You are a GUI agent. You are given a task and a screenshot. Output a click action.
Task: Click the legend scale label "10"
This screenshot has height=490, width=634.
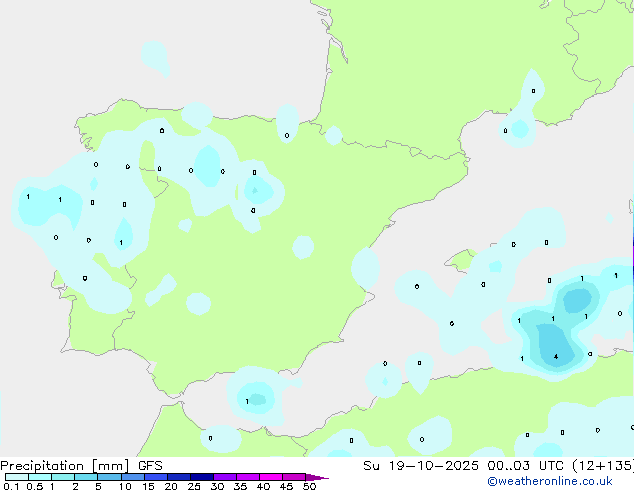(125, 486)
